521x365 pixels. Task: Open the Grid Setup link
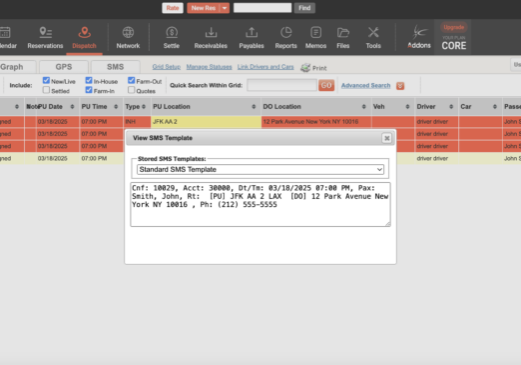point(166,67)
